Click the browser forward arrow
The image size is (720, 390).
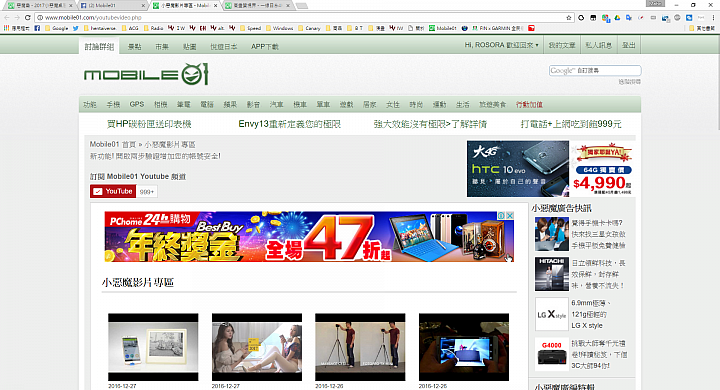click(x=17, y=17)
